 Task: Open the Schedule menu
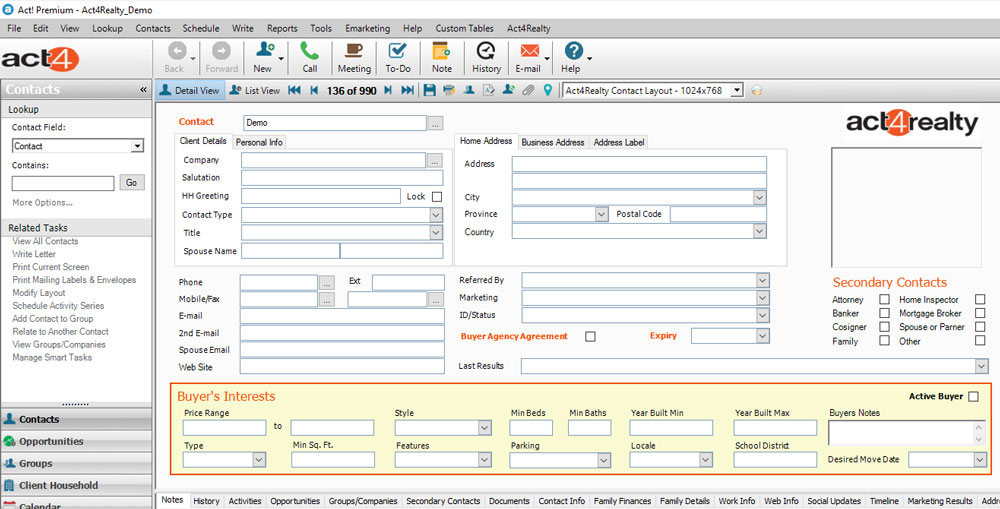coord(201,28)
